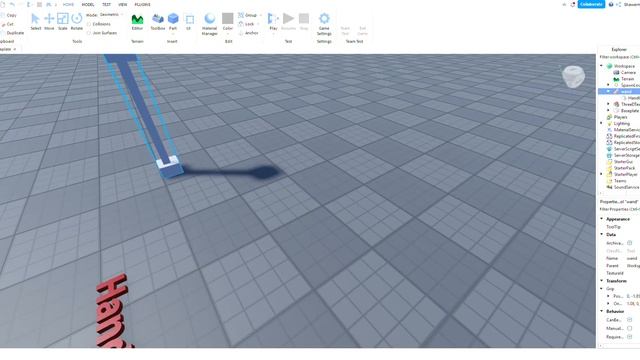Click the Group icon

[x=241, y=15]
